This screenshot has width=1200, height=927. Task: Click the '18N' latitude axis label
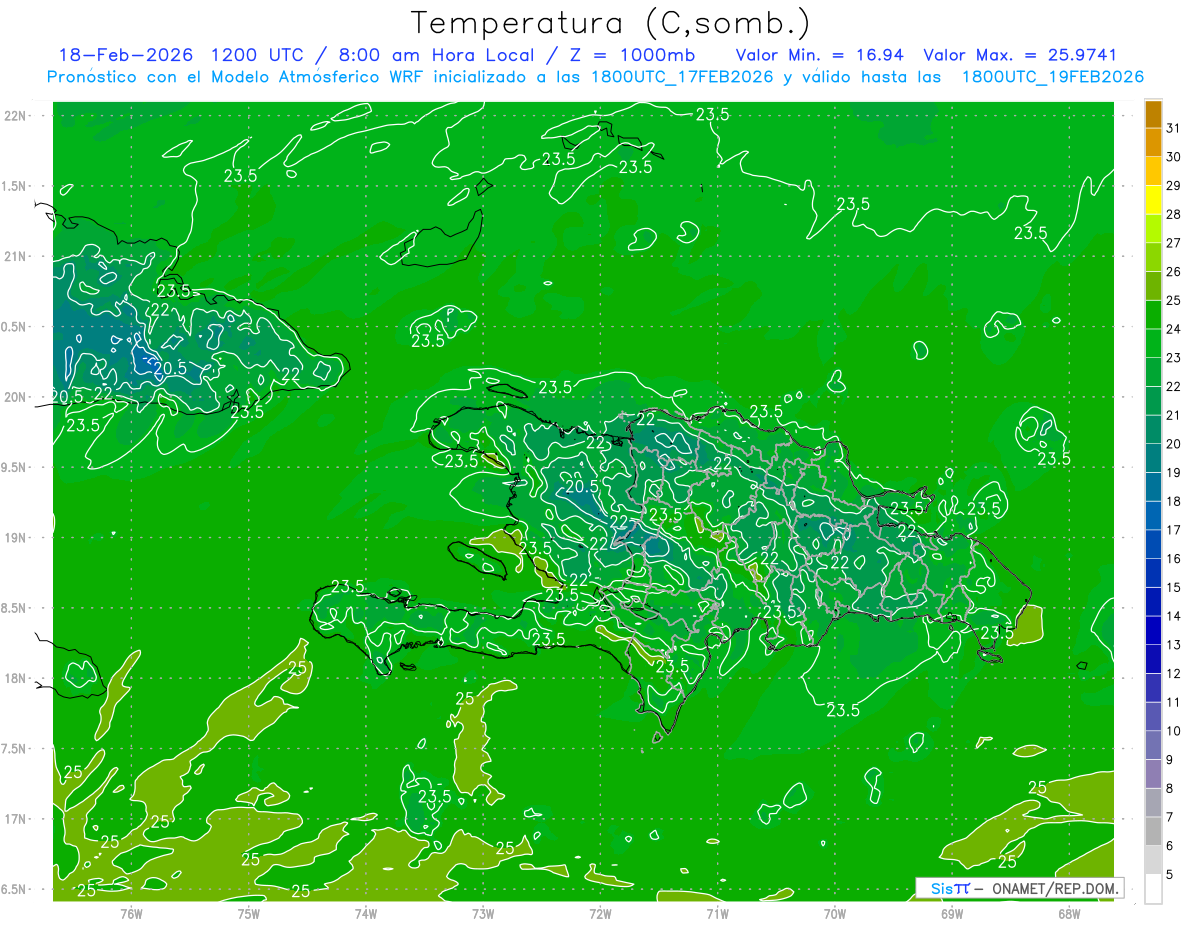tap(17, 678)
